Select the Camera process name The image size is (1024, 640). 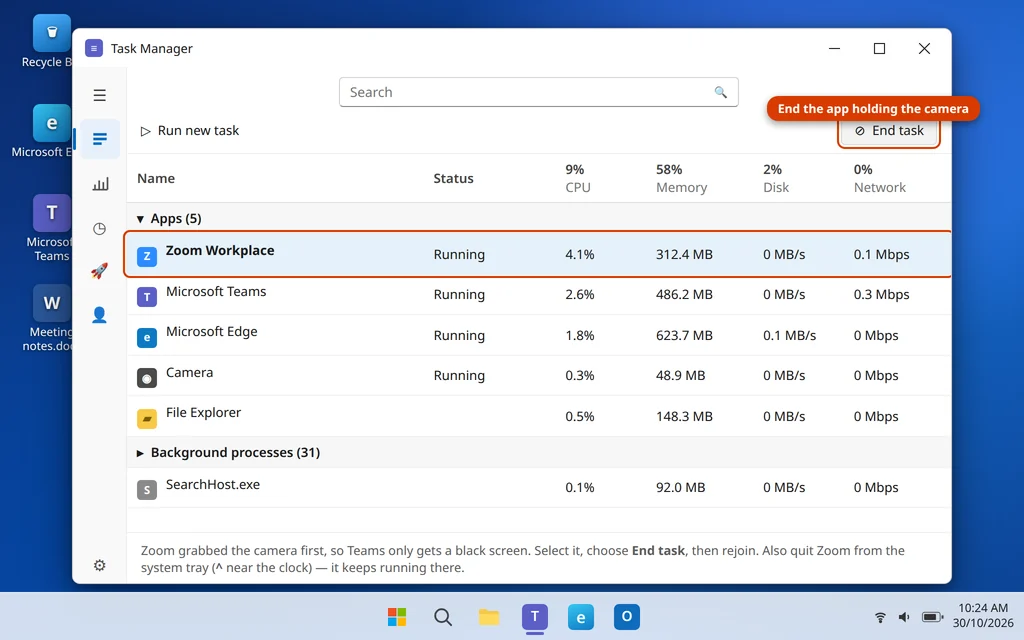(x=189, y=372)
